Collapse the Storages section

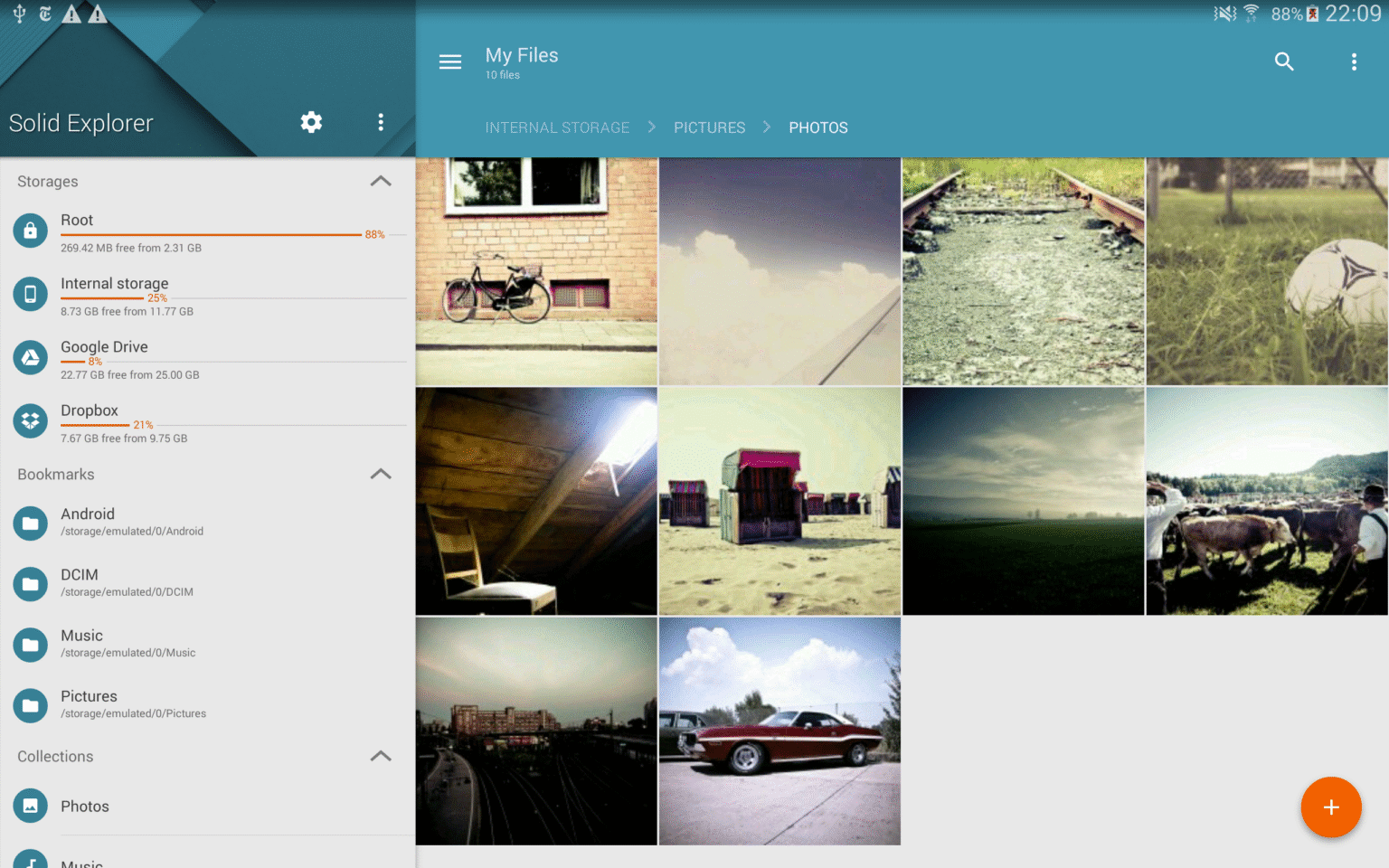click(381, 182)
